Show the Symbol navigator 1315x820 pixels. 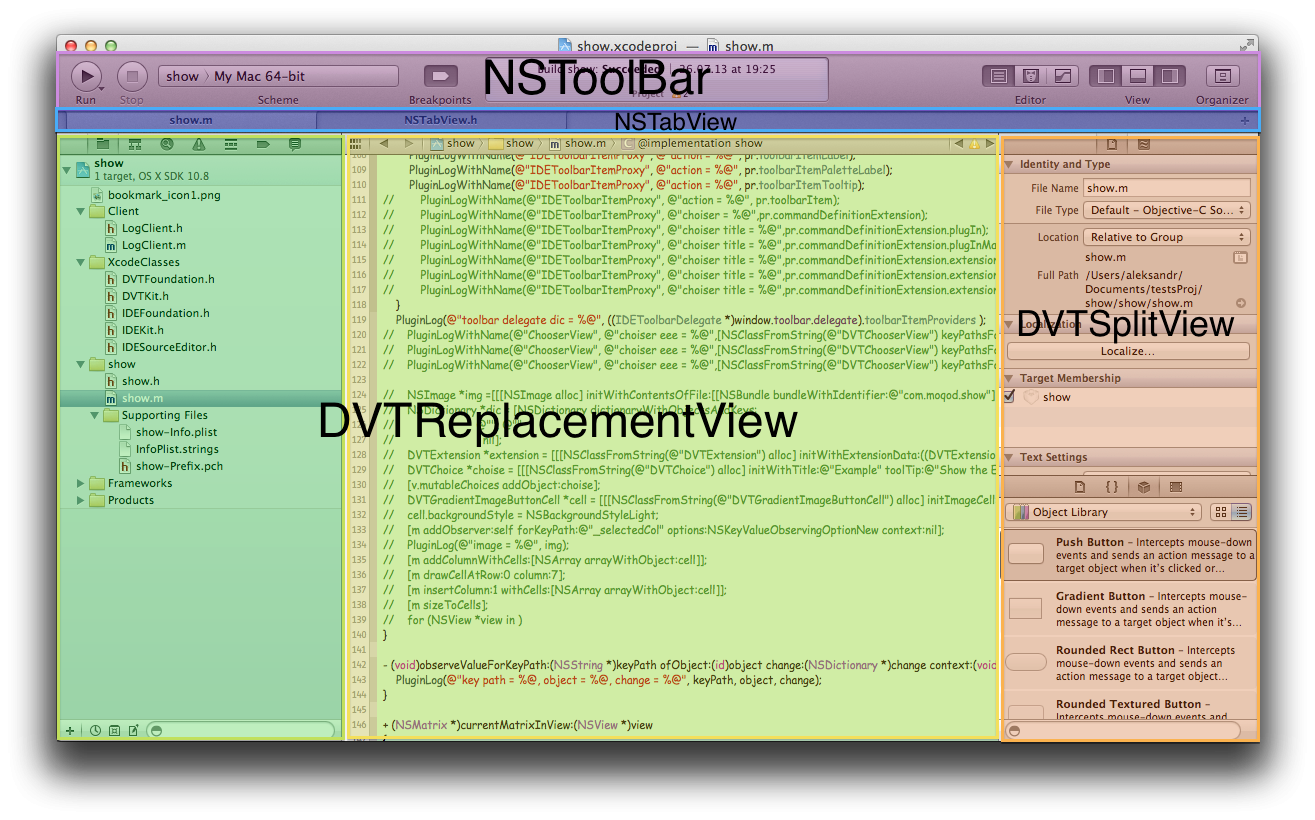135,145
